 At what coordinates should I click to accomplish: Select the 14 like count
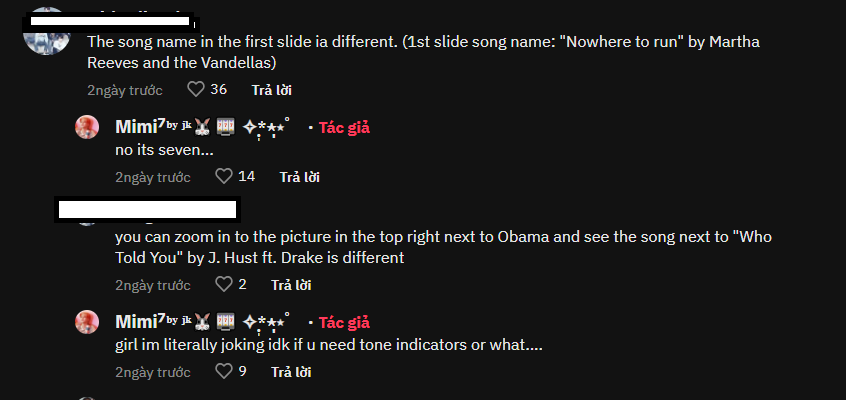246,177
